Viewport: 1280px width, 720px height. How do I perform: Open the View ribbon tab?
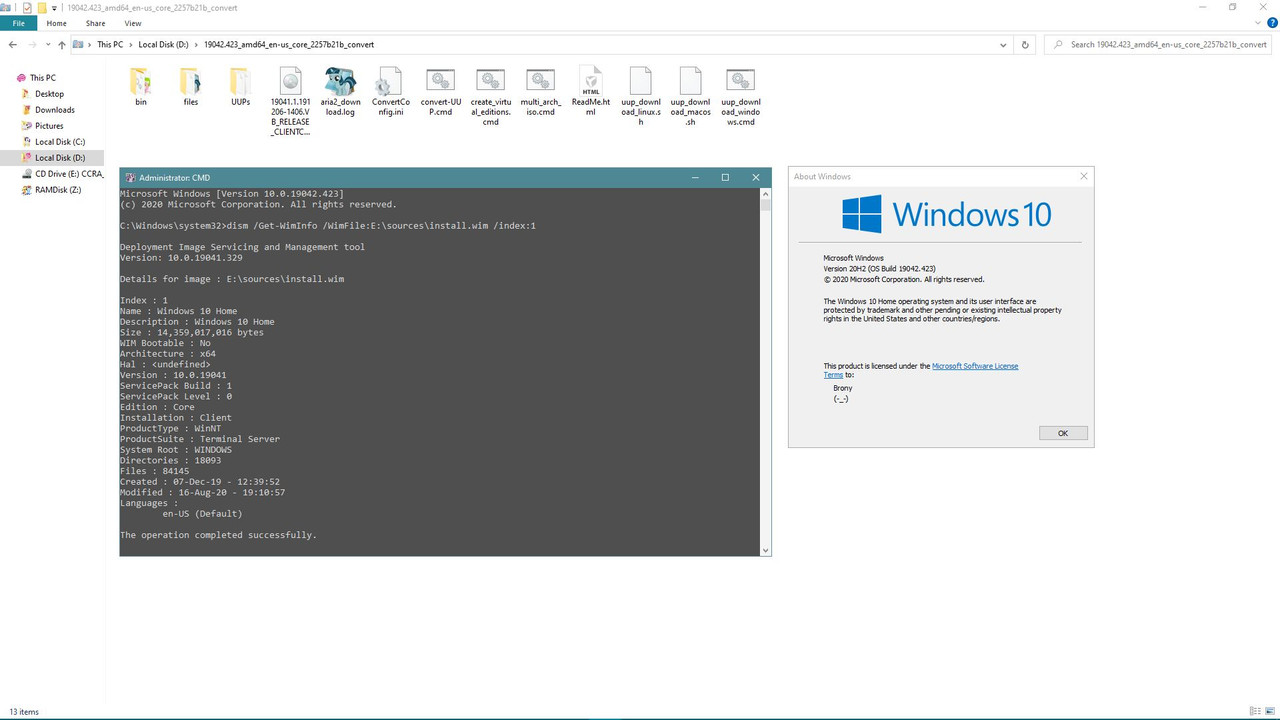133,23
